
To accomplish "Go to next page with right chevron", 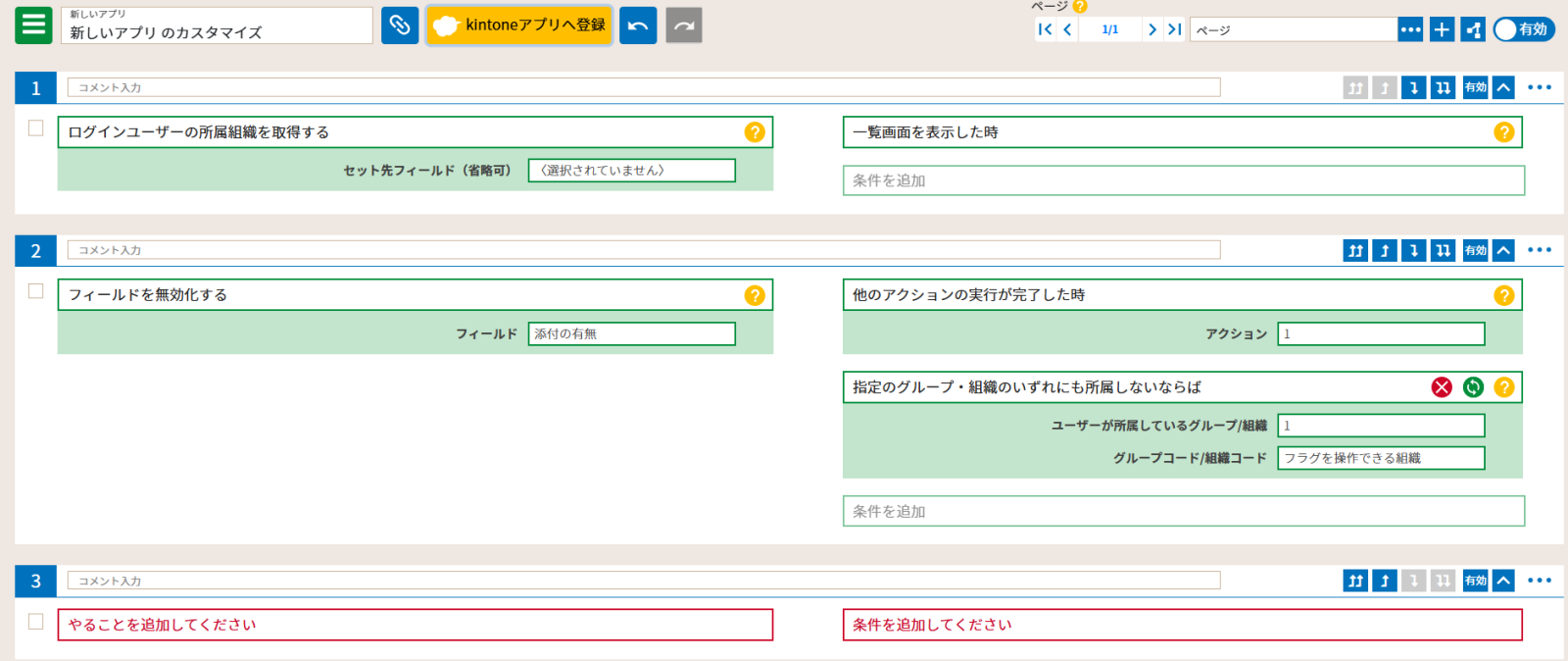I will [x=1152, y=29].
